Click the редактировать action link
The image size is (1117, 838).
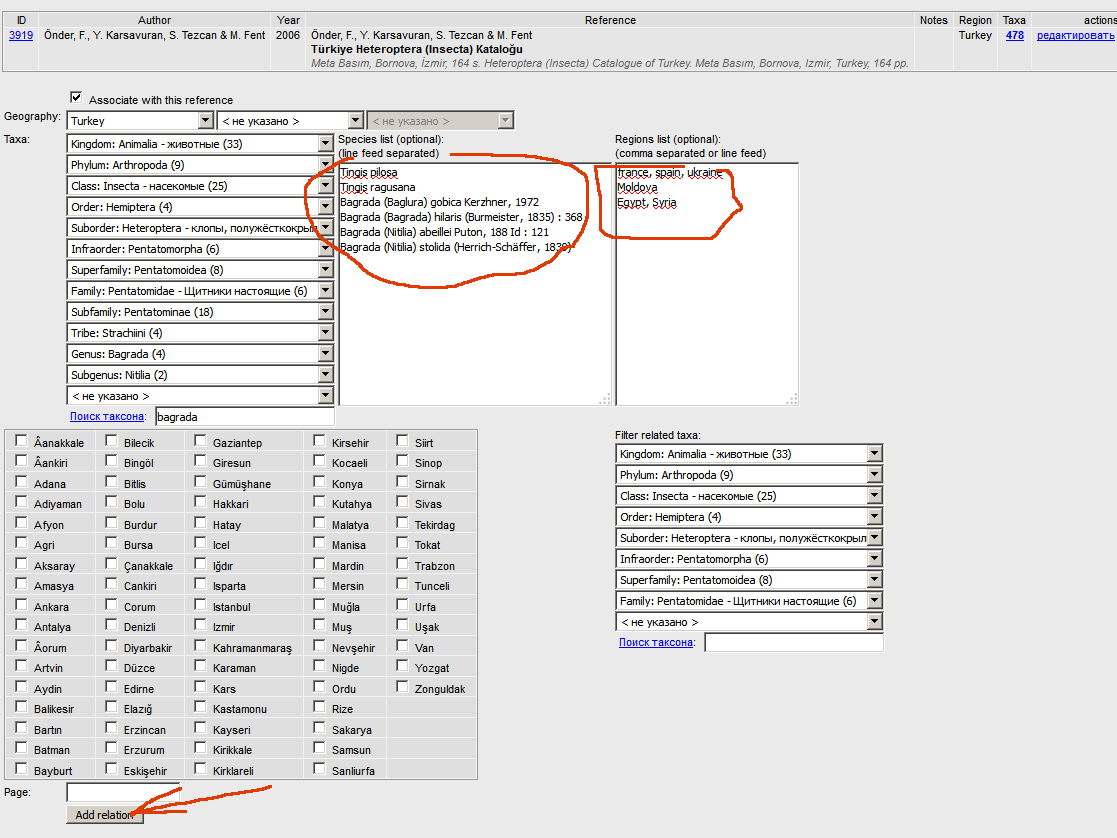pos(1075,35)
